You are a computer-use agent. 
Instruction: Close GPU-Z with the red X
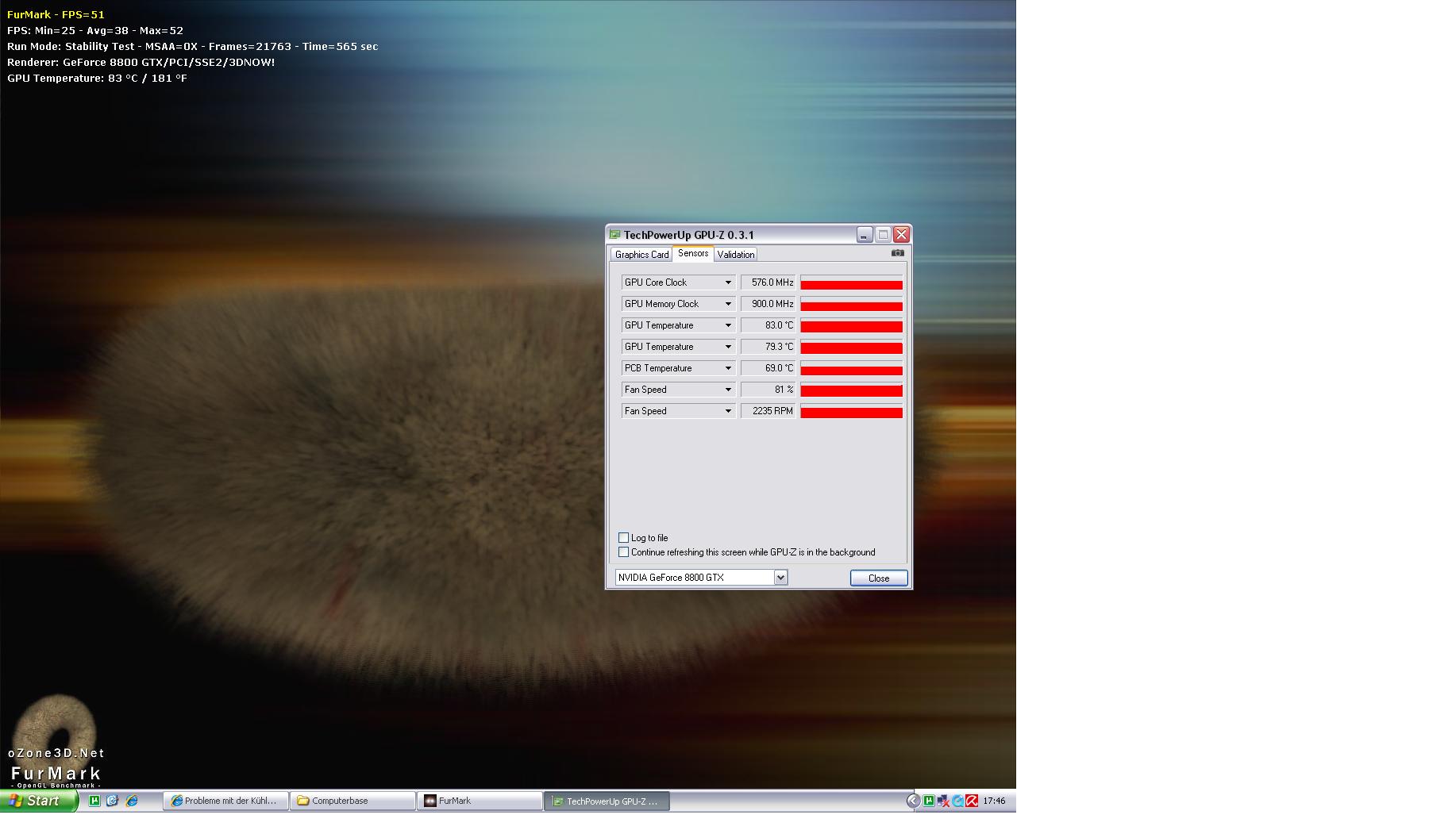(901, 235)
